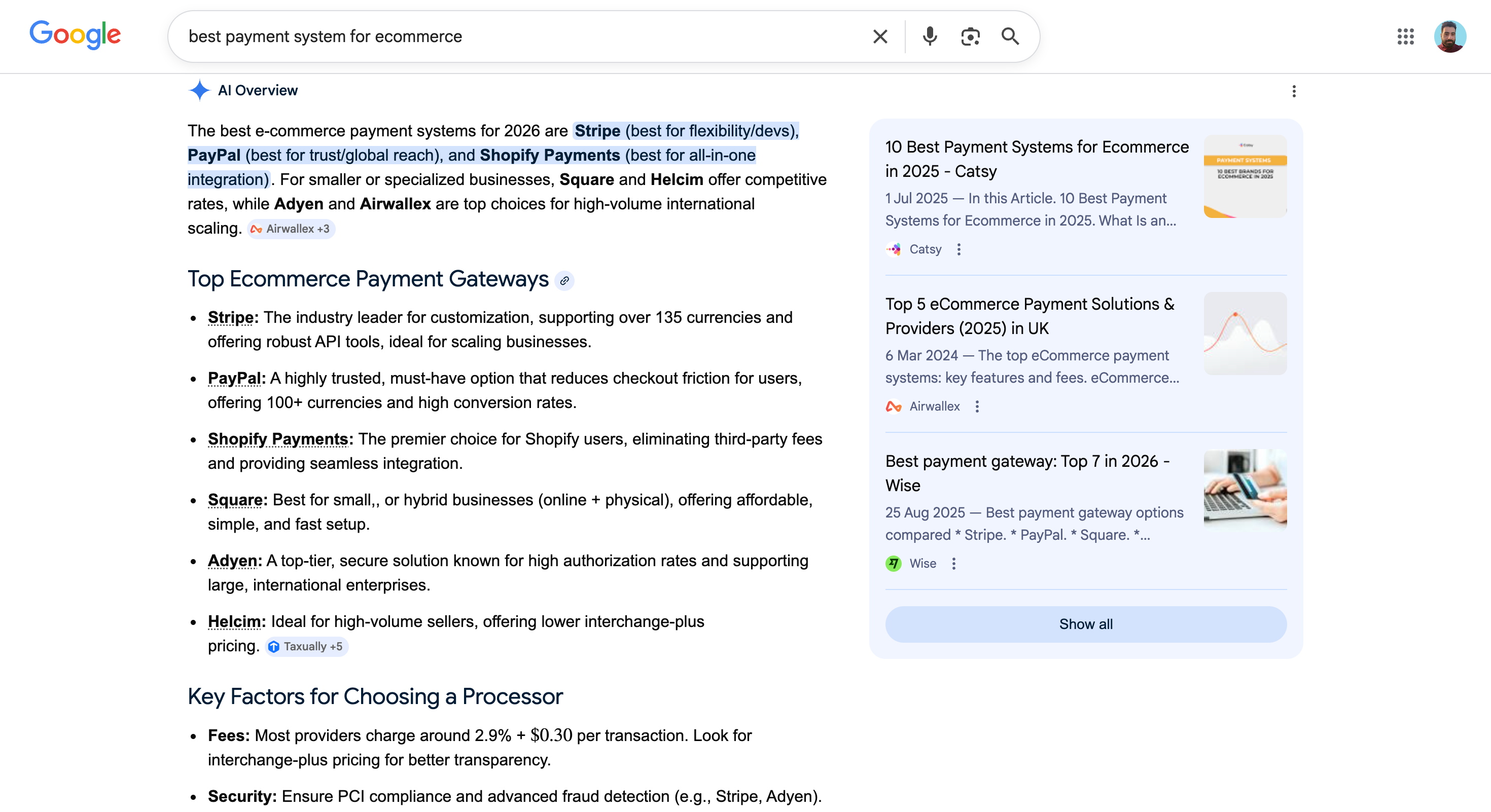1491x812 pixels.
Task: Start voice search with microphone icon
Action: 930,36
